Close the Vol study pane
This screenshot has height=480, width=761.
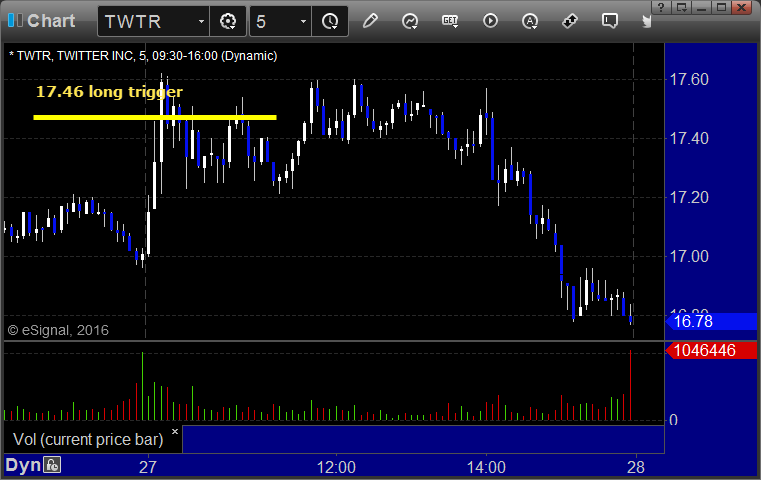click(175, 431)
